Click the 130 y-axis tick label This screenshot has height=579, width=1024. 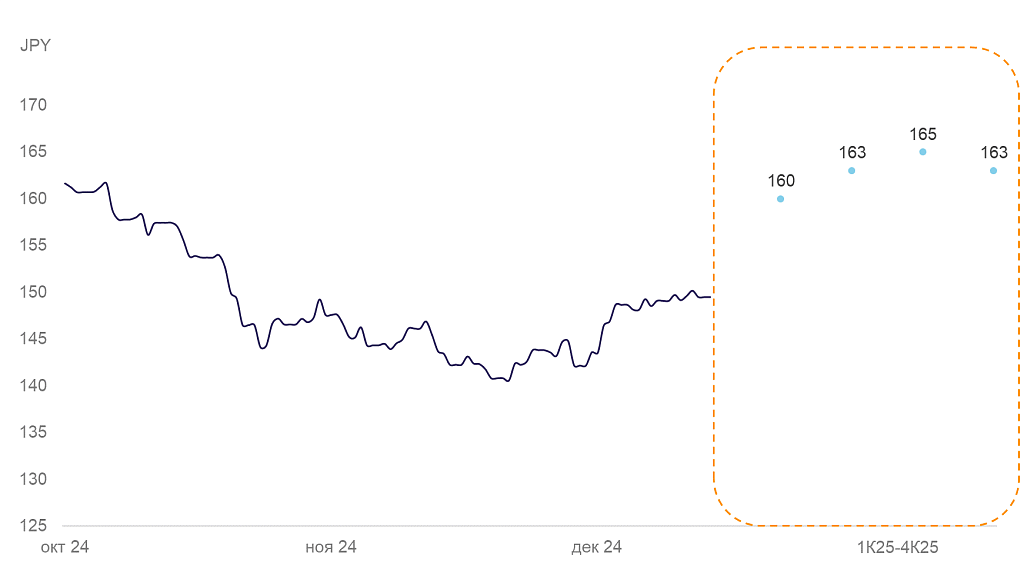tap(35, 479)
